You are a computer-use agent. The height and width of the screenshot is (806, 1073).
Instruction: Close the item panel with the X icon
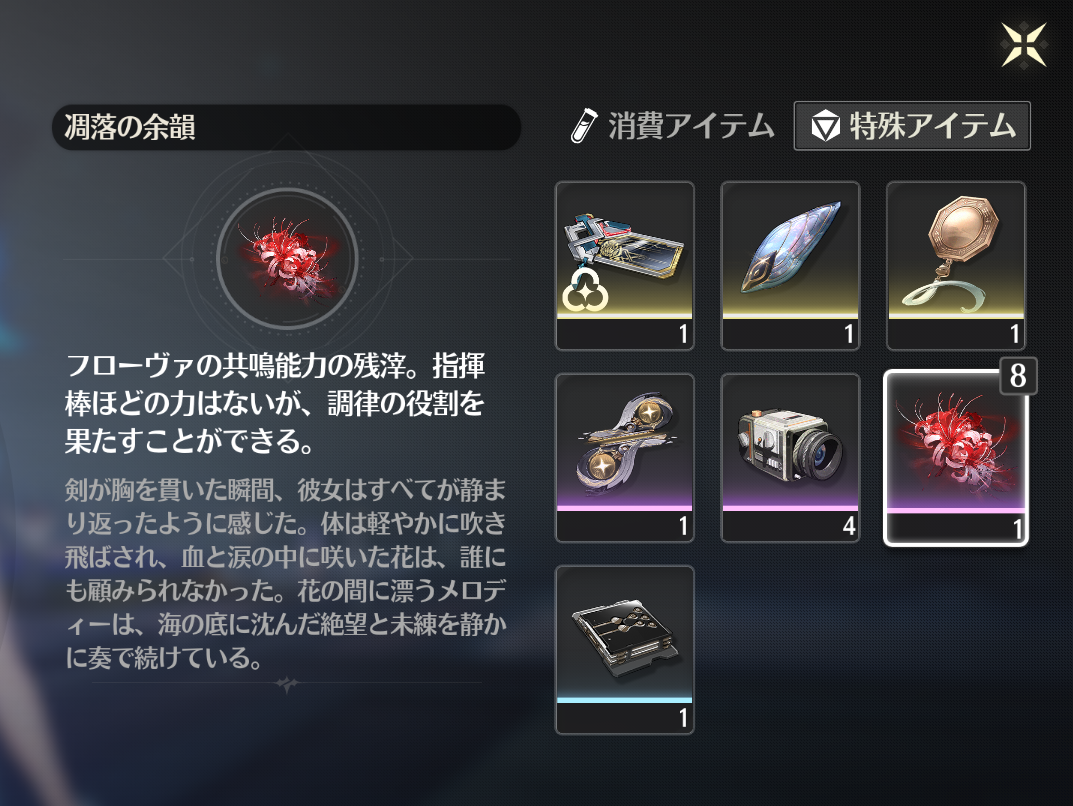1024,45
